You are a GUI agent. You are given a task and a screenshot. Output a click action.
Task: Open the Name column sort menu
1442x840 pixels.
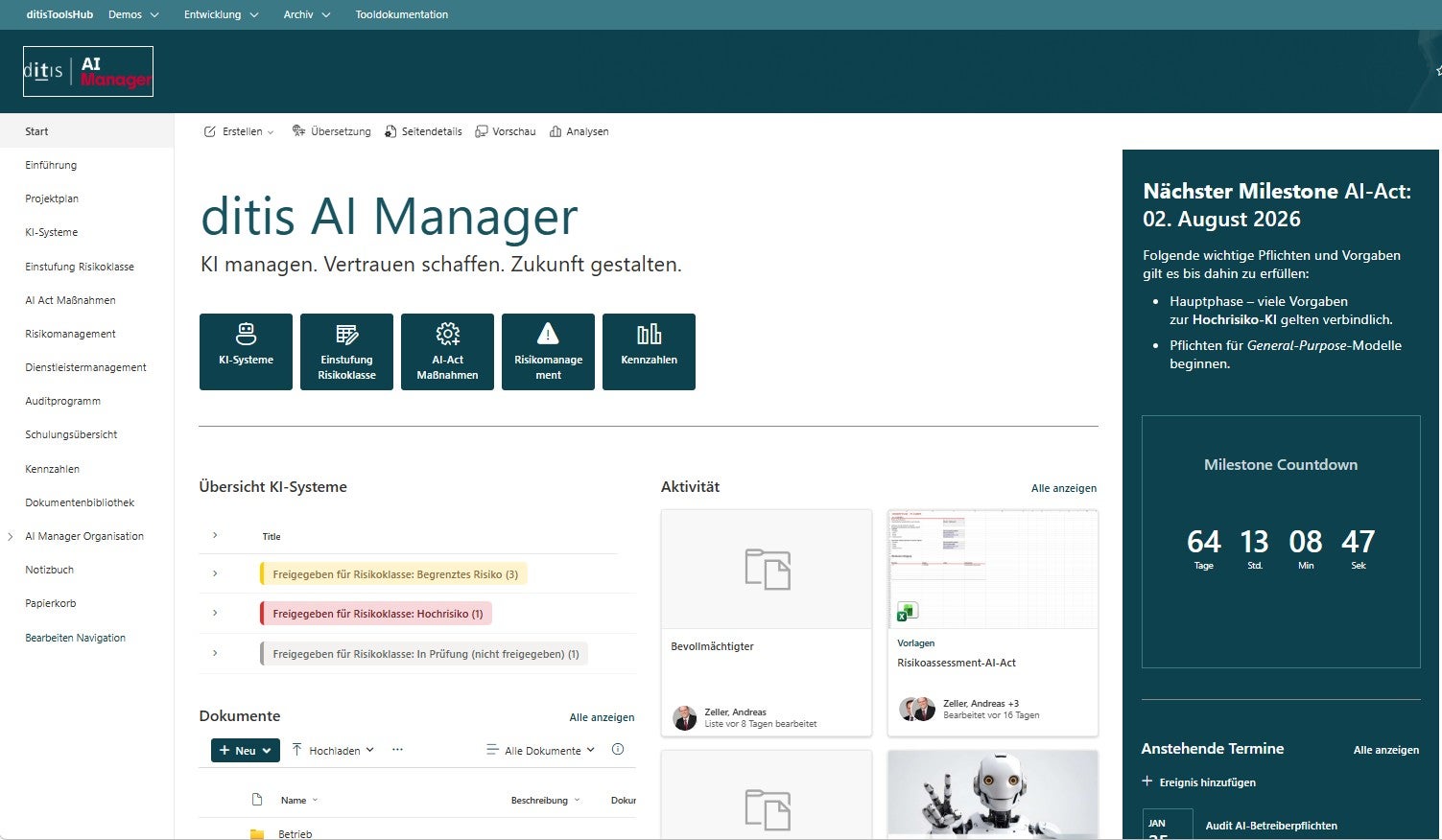pyautogui.click(x=299, y=800)
